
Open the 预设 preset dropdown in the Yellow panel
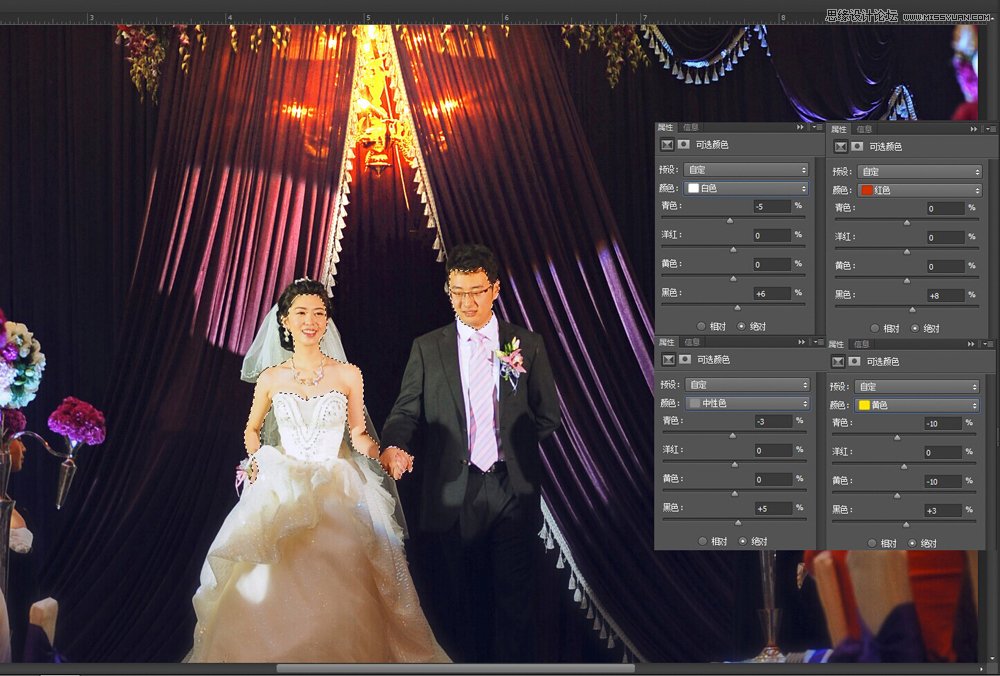917,386
